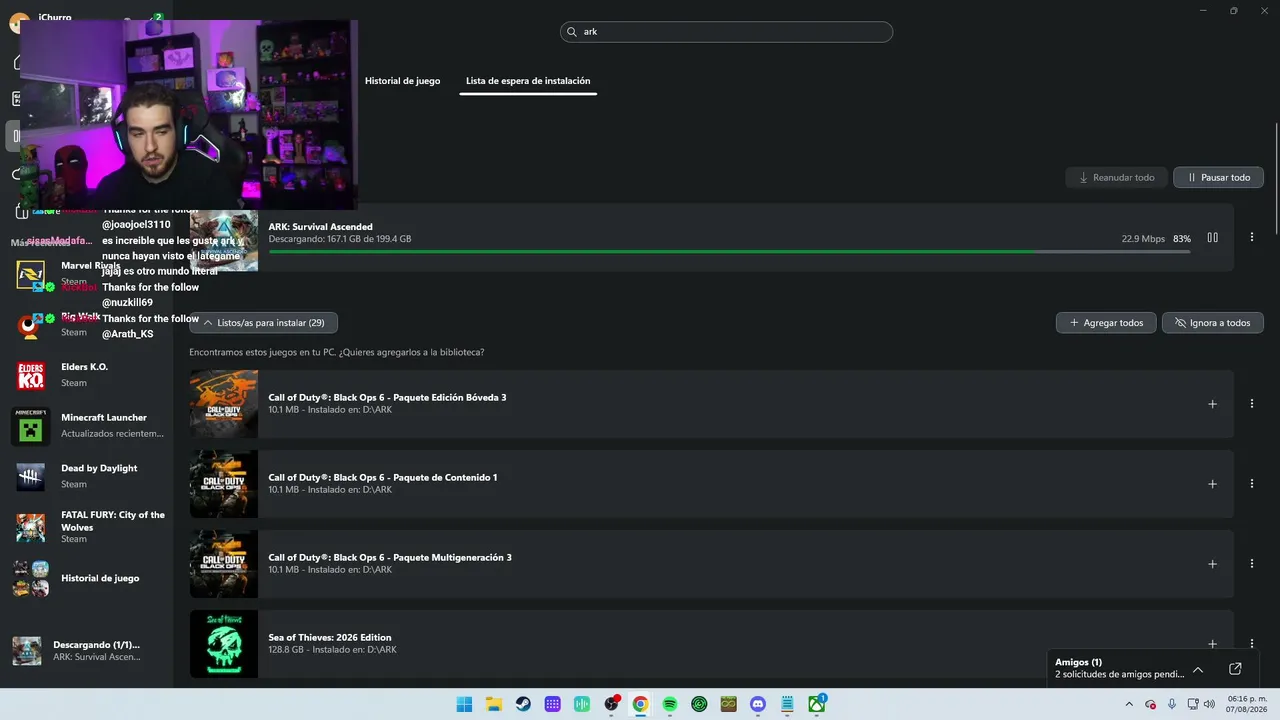This screenshot has width=1280, height=720.
Task: Click the Pausar todo button
Action: [1218, 178]
